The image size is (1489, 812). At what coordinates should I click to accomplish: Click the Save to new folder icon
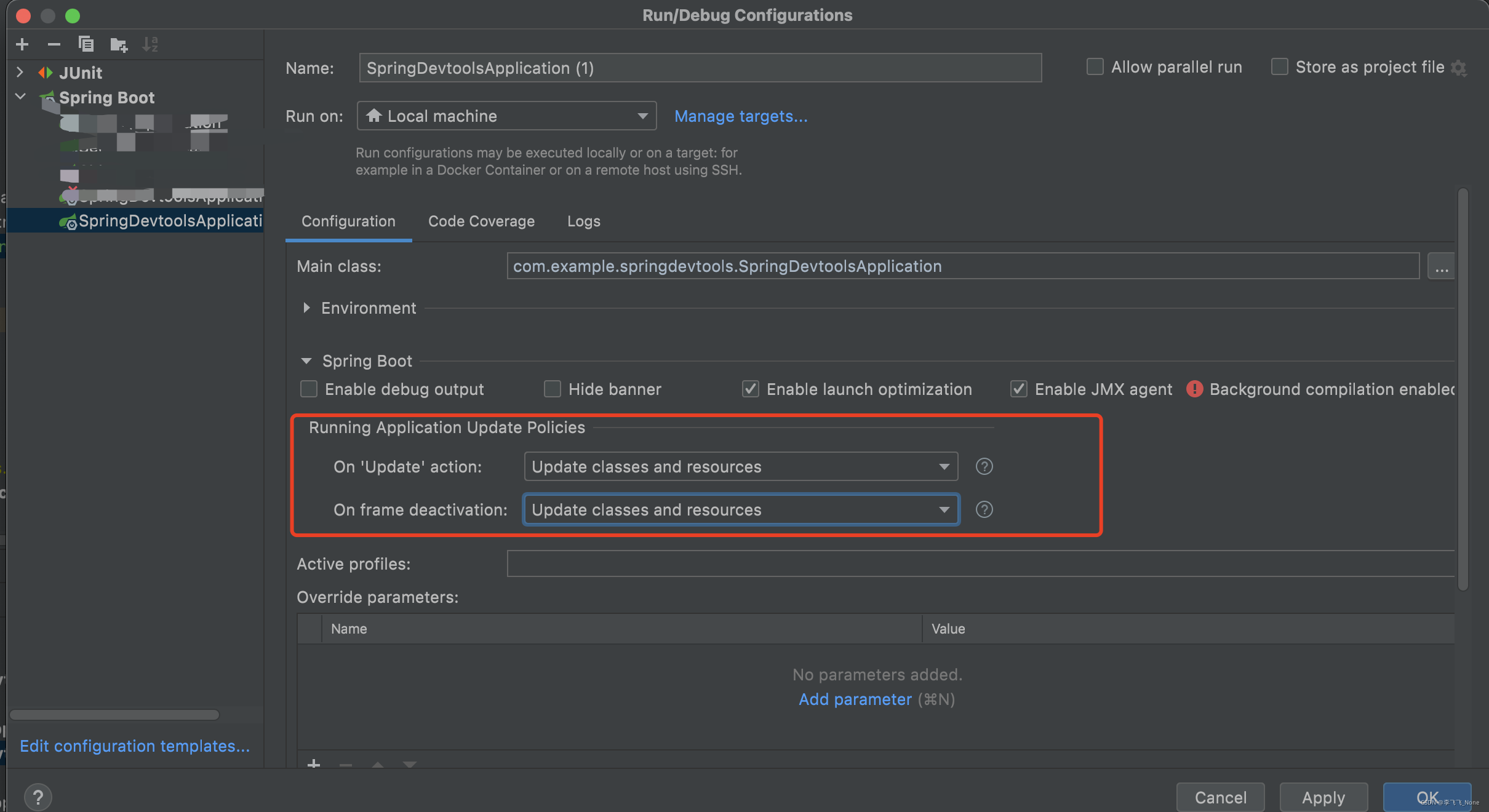click(118, 44)
